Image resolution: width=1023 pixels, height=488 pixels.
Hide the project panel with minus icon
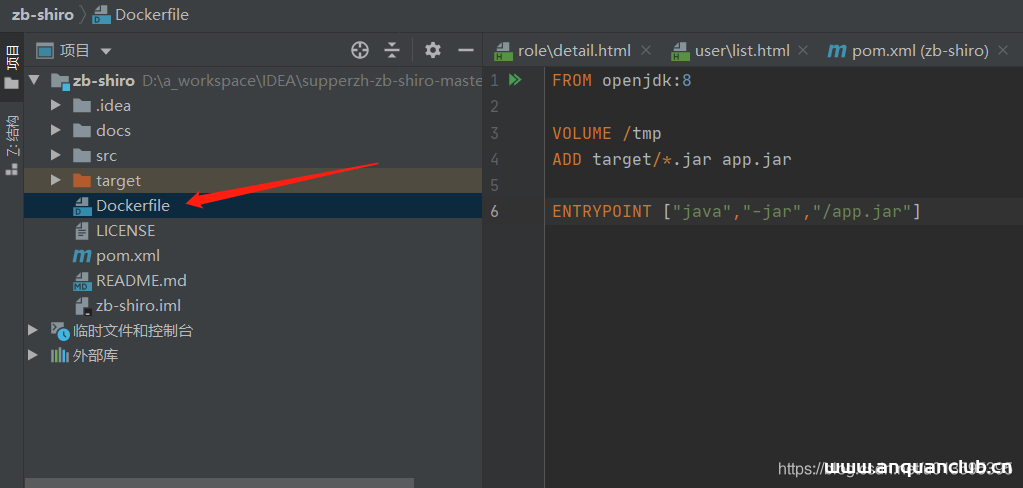click(465, 50)
